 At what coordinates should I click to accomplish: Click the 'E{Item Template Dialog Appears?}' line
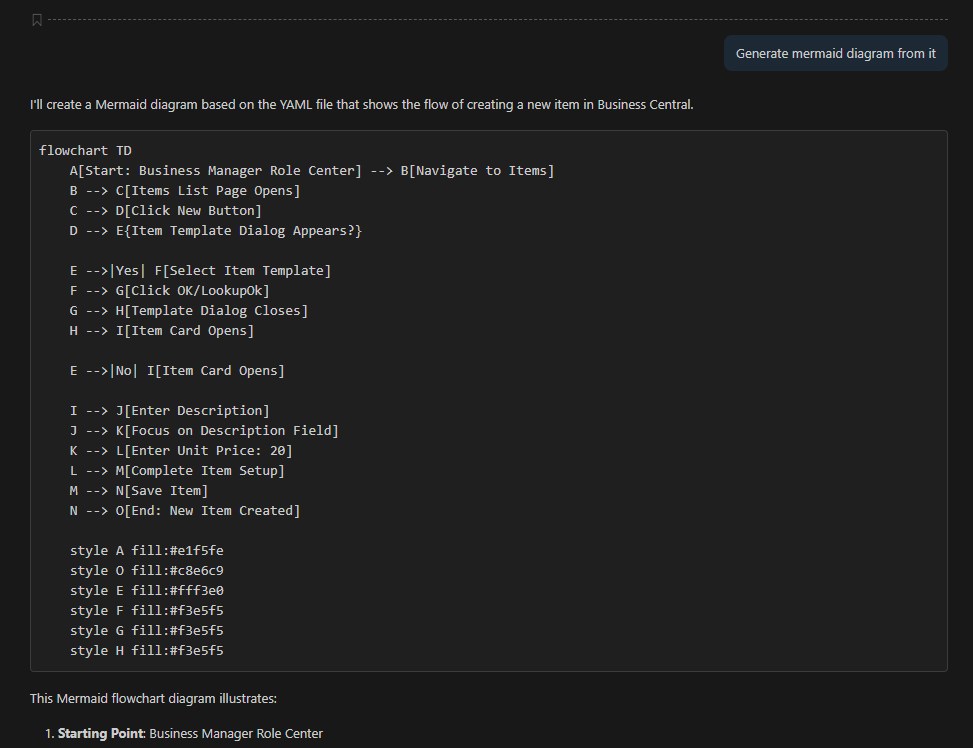point(215,231)
